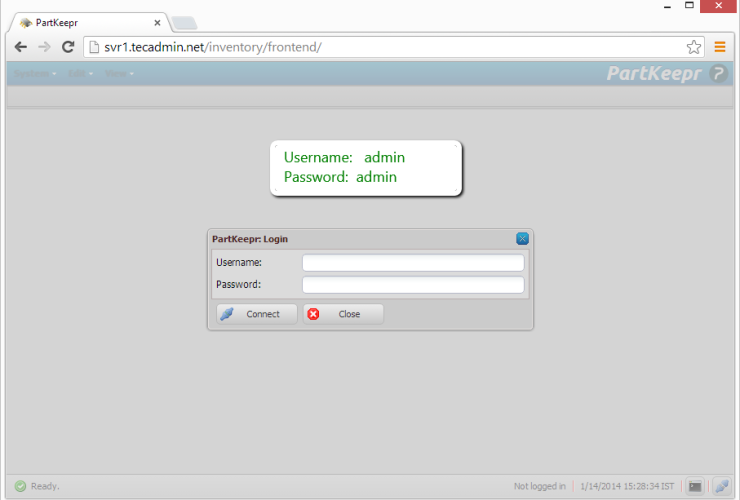Open a new browser tab
This screenshot has width=740, height=500.
click(184, 22)
